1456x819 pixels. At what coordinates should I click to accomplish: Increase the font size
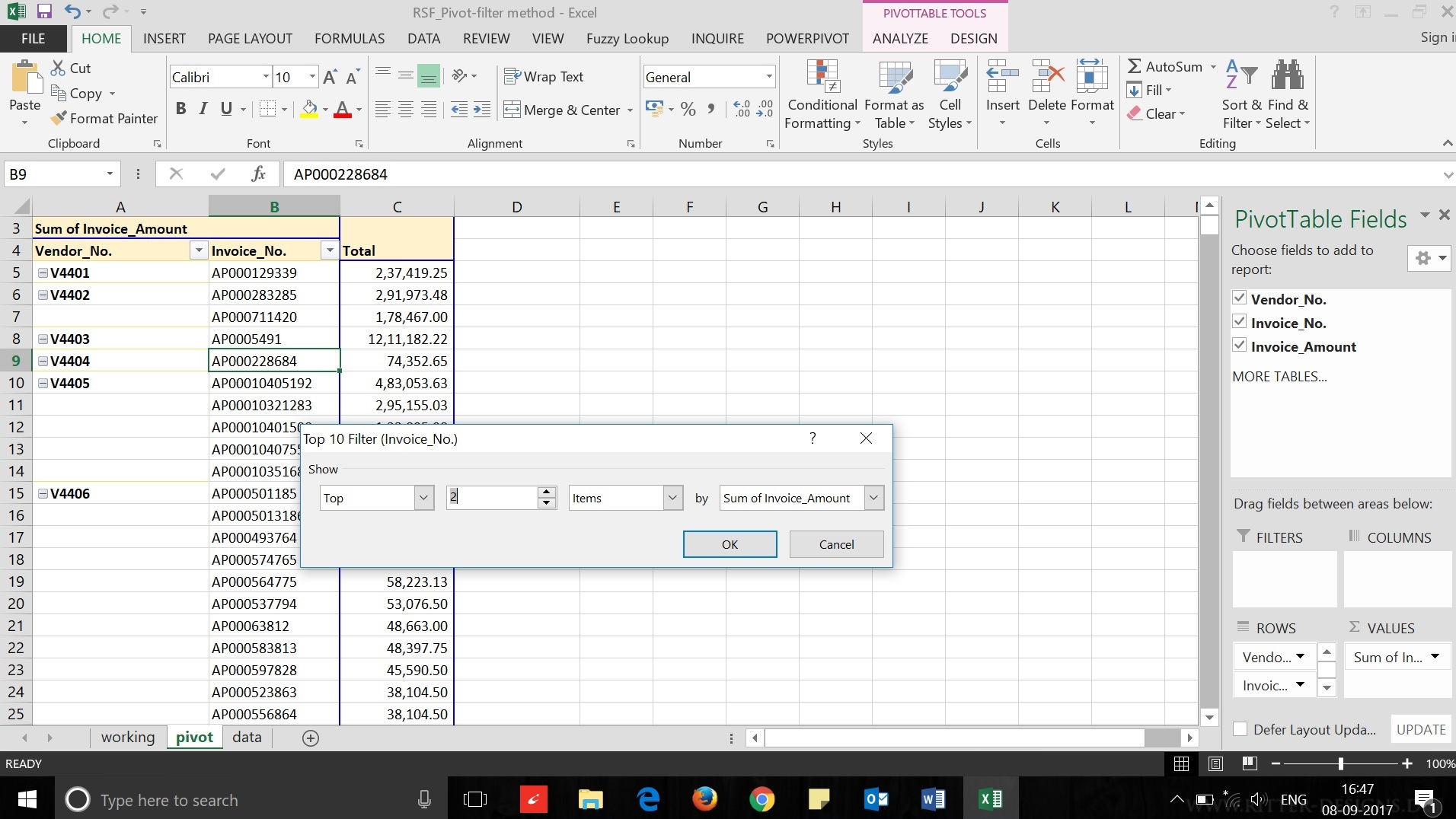pyautogui.click(x=330, y=77)
